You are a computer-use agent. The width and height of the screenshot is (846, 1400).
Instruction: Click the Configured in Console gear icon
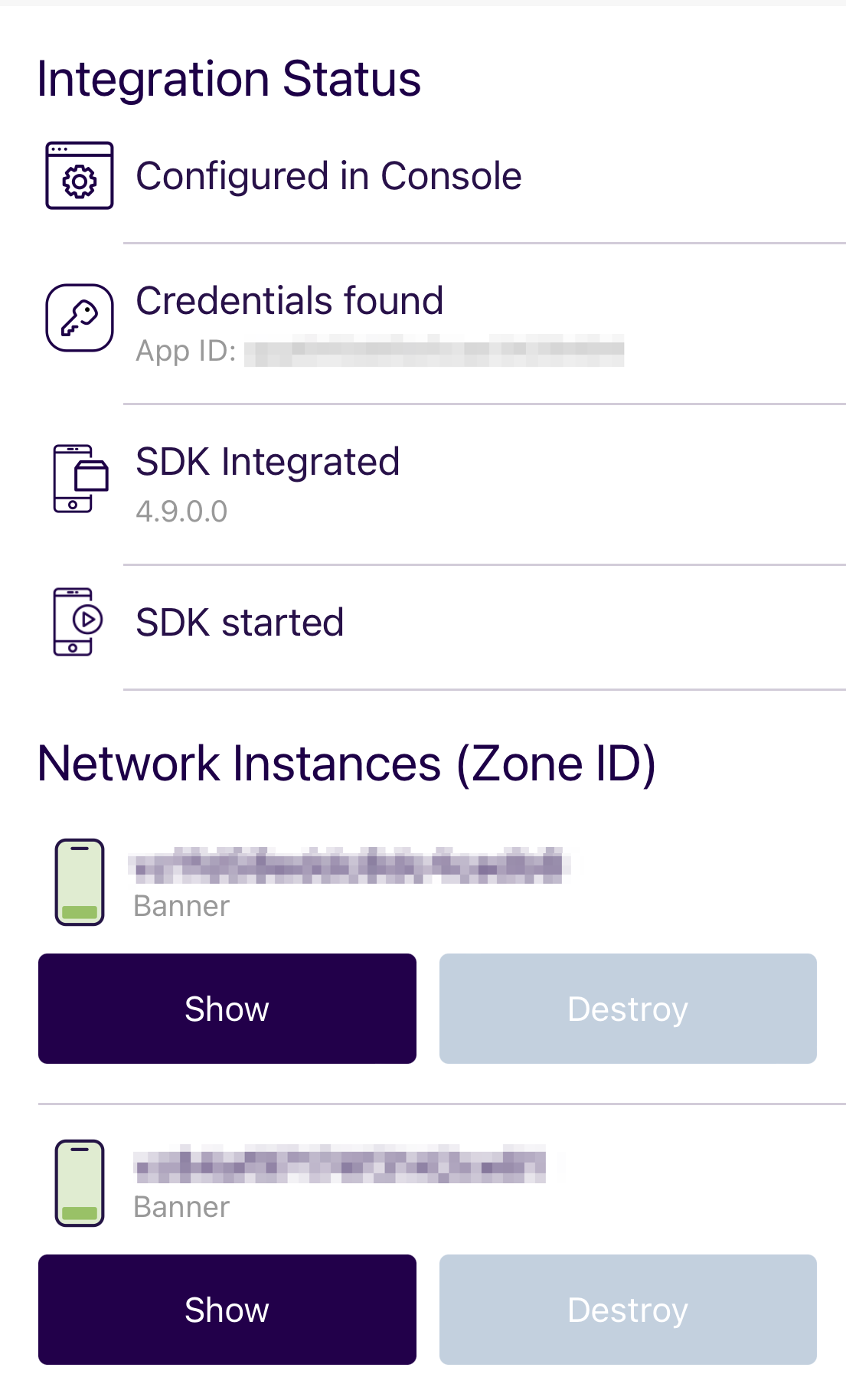80,175
